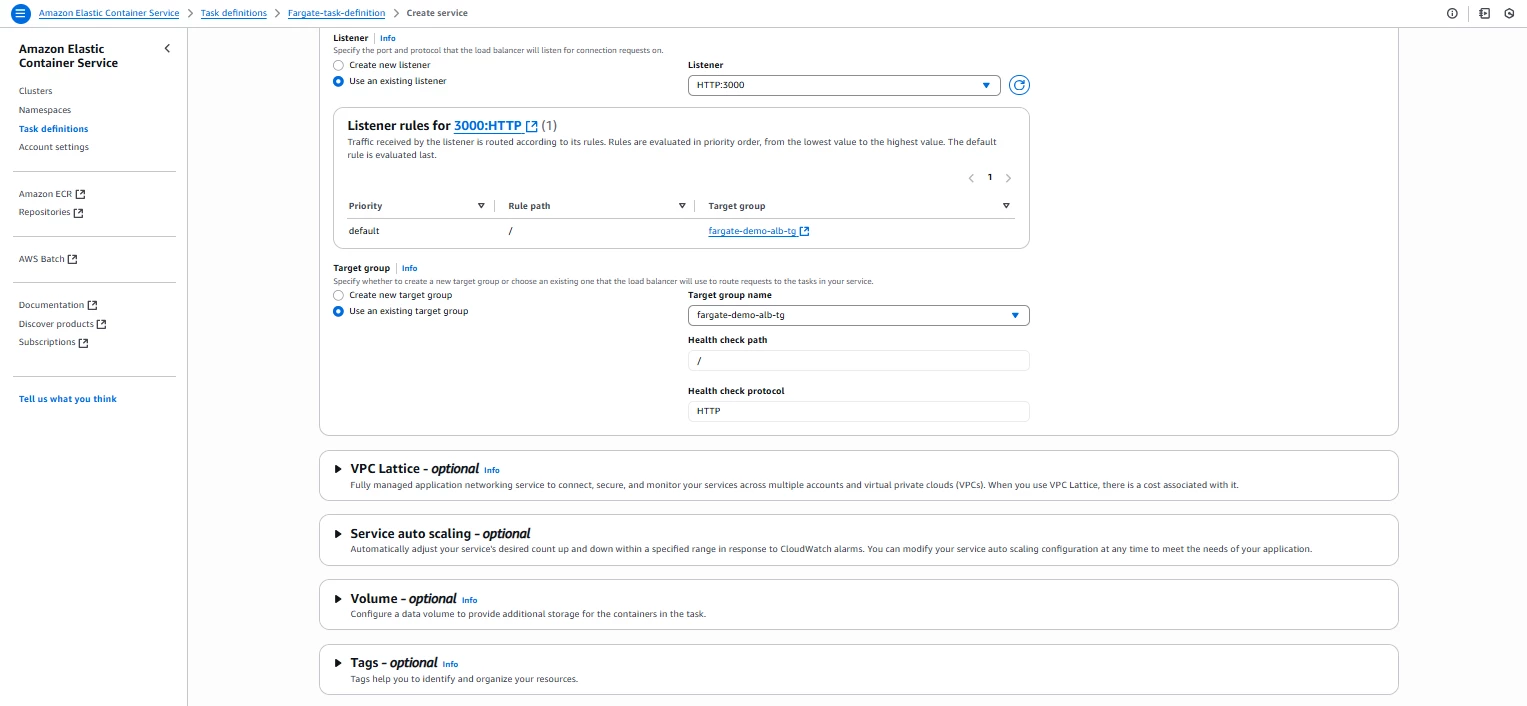
Task: Open Task definitions in the sidebar
Action: coord(53,129)
